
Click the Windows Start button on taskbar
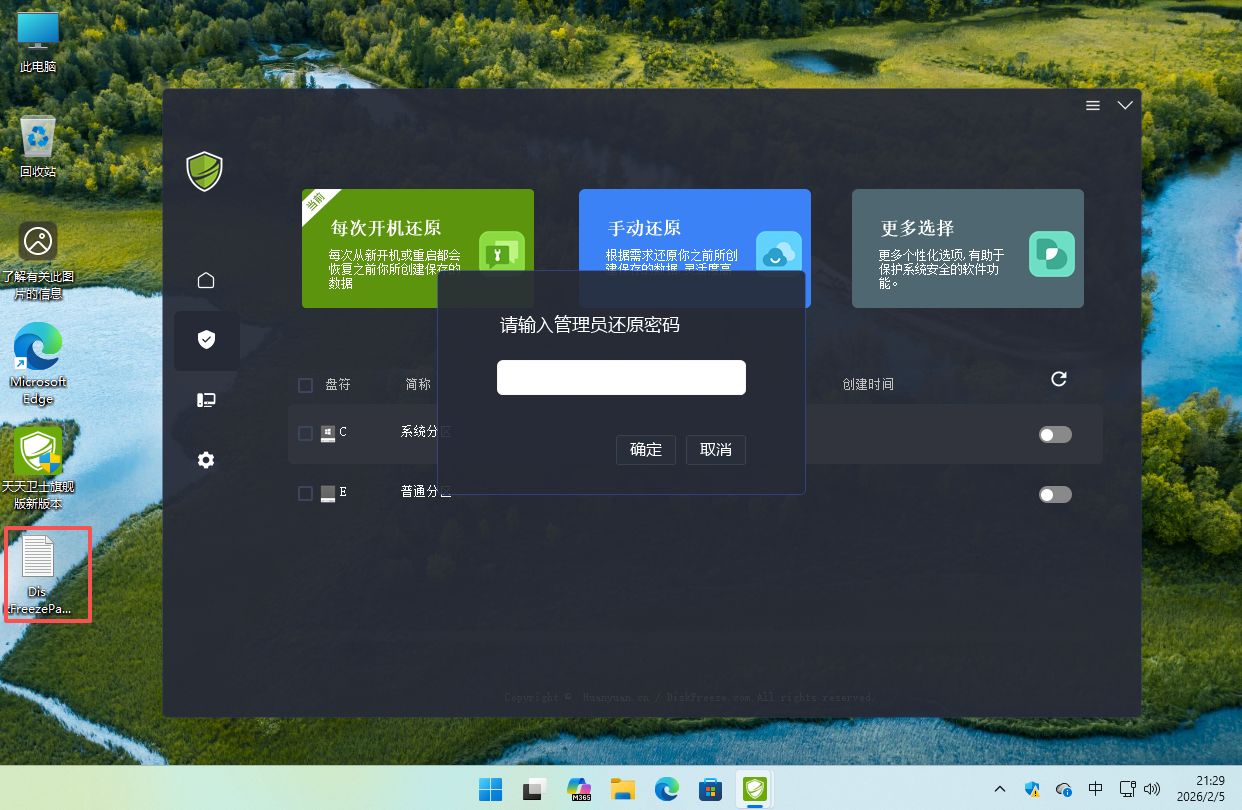(491, 789)
